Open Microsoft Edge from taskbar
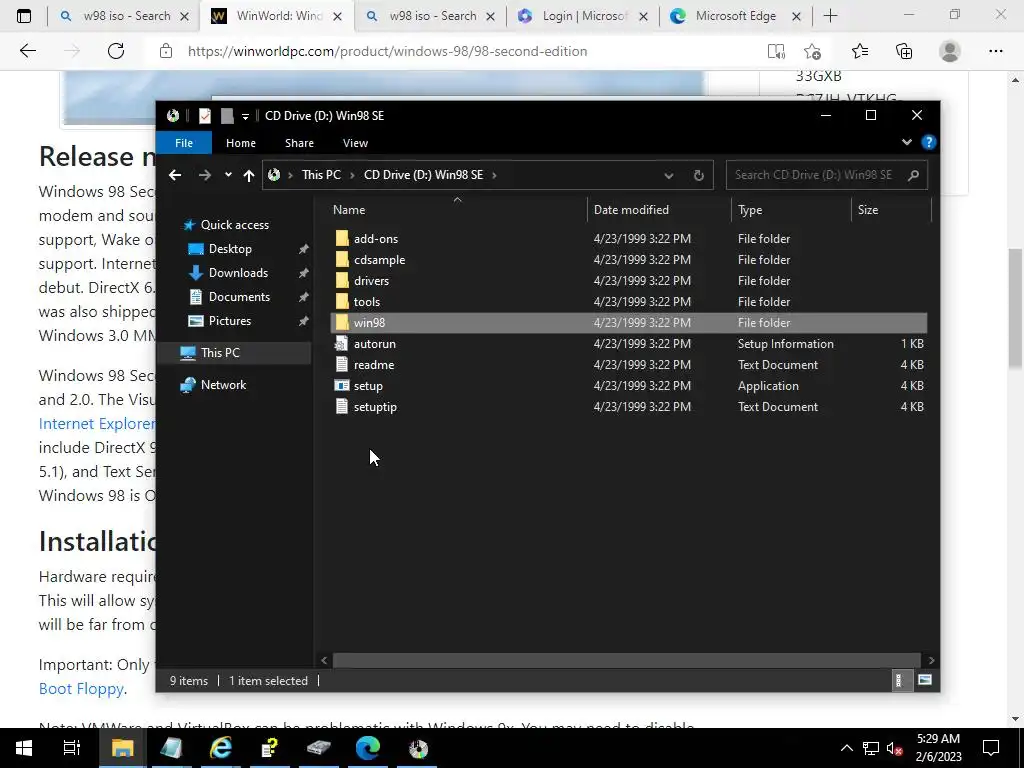Viewport: 1024px width, 768px height. pos(368,748)
